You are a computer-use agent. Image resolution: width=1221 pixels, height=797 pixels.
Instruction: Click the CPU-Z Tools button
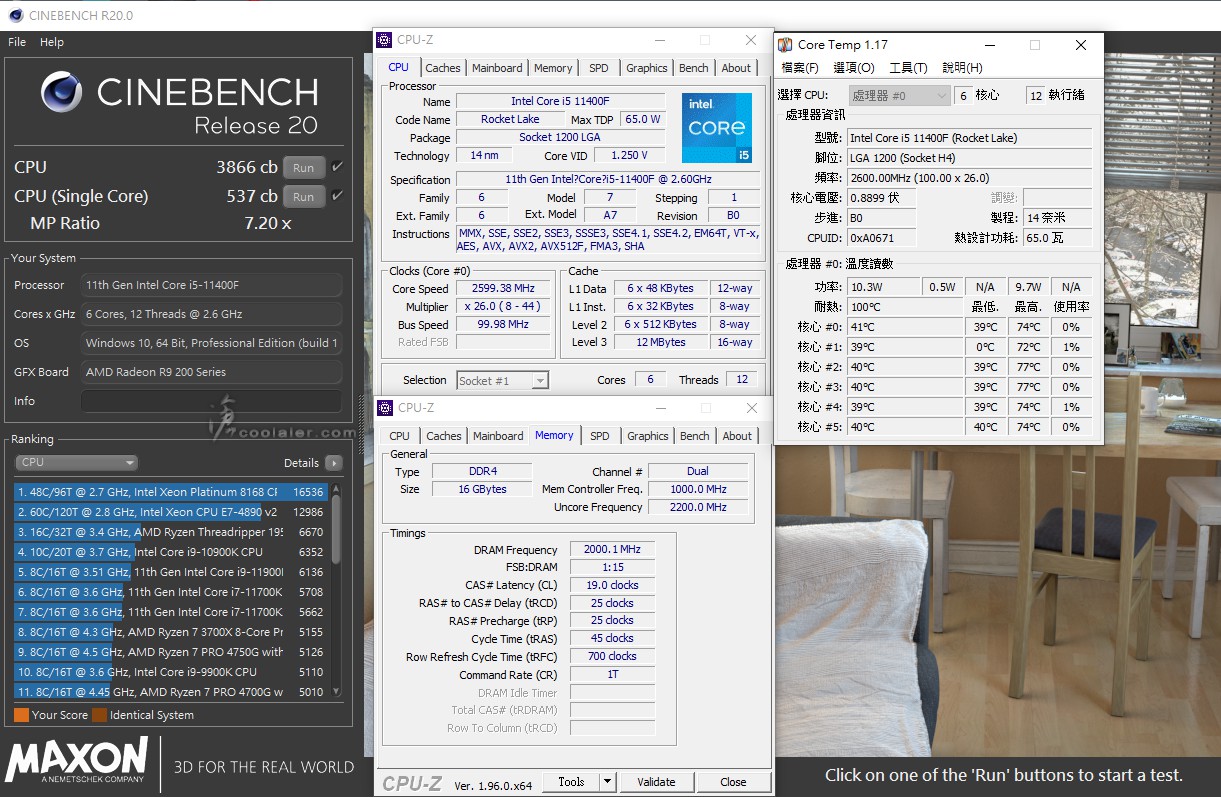(x=571, y=782)
